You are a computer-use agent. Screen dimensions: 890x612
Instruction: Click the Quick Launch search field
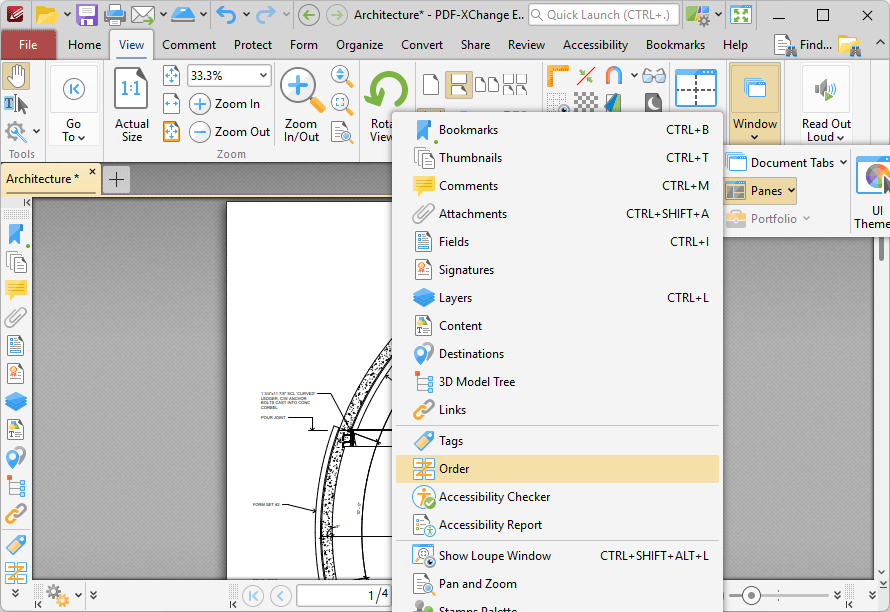point(604,15)
